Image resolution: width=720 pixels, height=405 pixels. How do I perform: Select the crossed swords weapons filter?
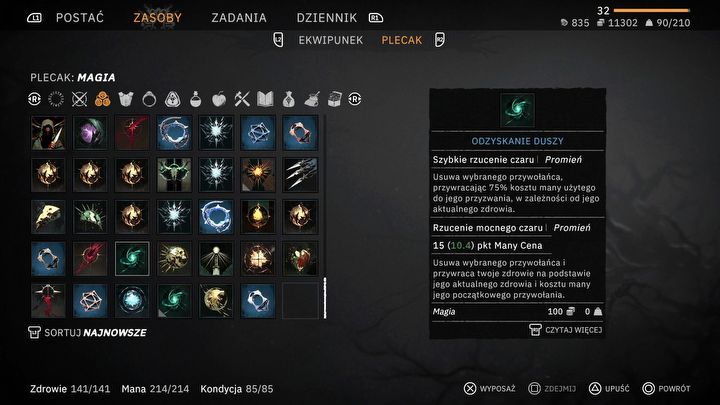(79, 99)
